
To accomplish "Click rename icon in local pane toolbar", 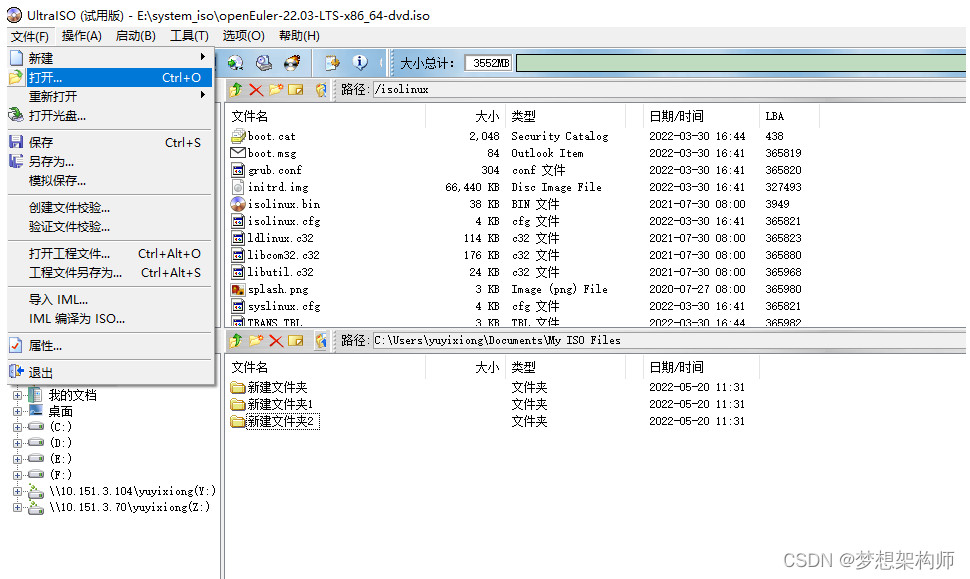I will [296, 340].
